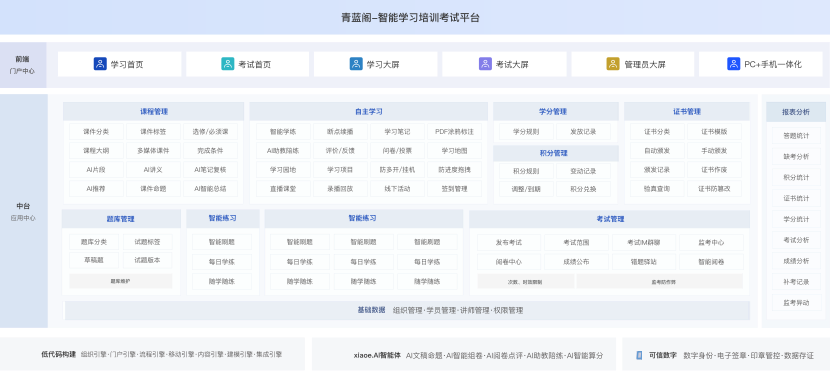
Task: Click the 证书模版 cell
Action: click(x=714, y=131)
